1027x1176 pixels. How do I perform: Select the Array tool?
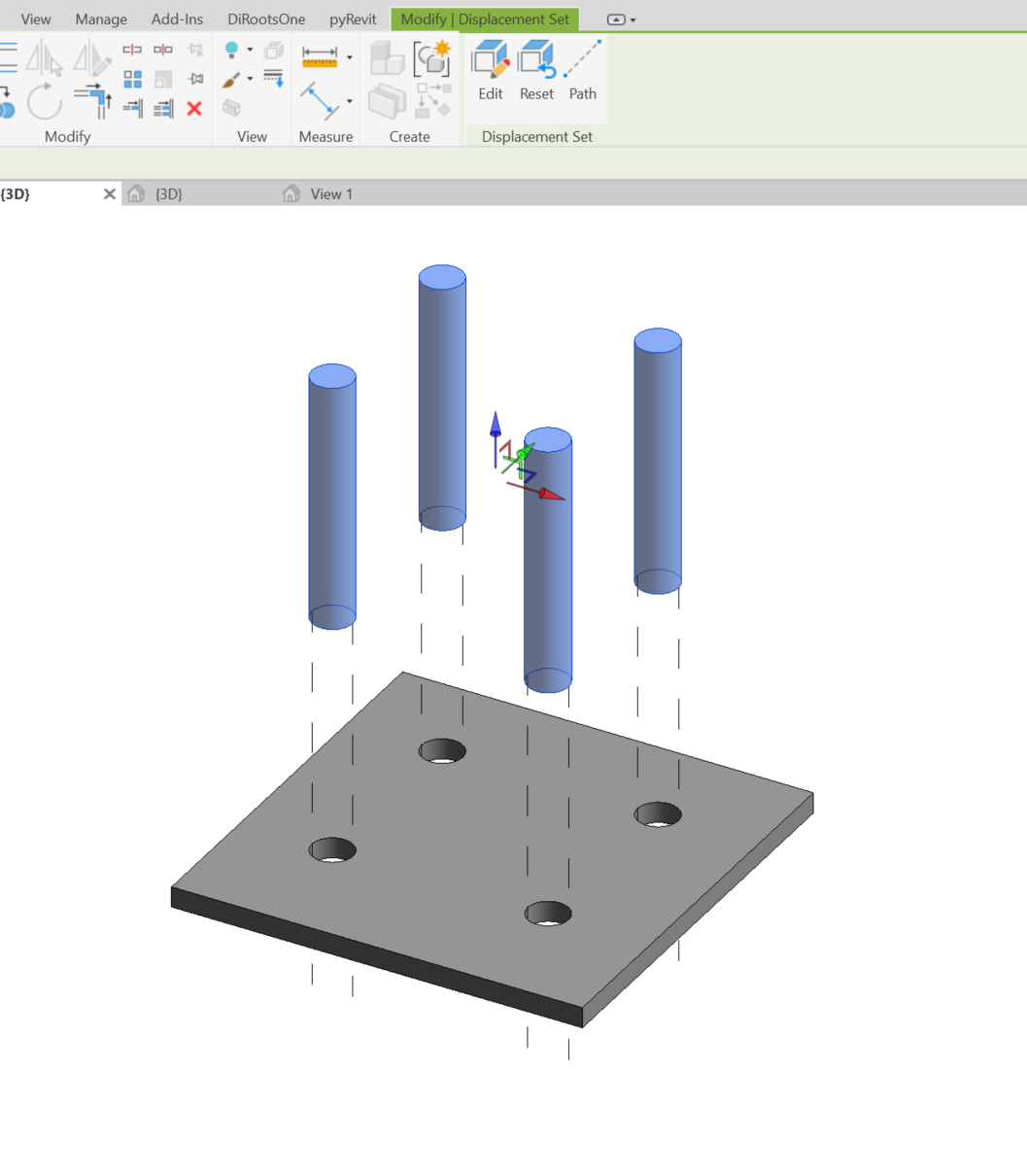134,78
